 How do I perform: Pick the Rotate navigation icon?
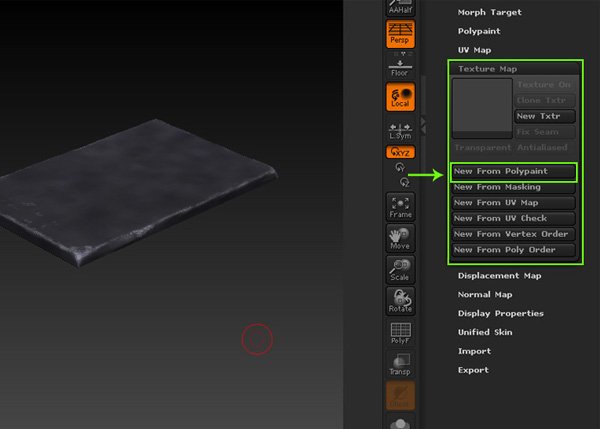coord(400,300)
